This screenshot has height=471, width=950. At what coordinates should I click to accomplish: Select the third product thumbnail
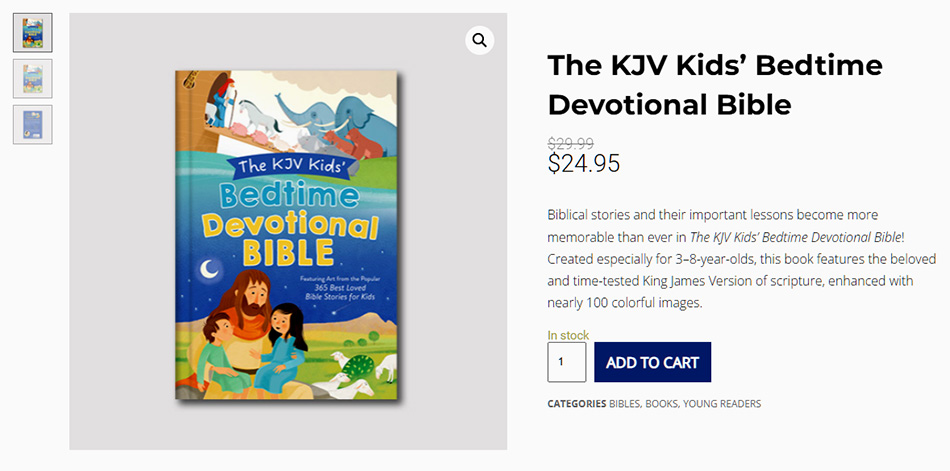coord(32,124)
